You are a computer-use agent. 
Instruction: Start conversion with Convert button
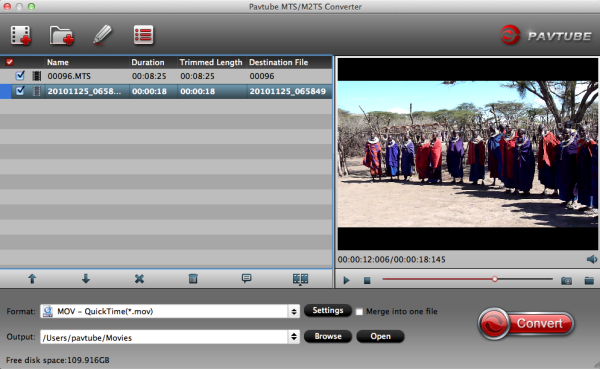coord(526,323)
